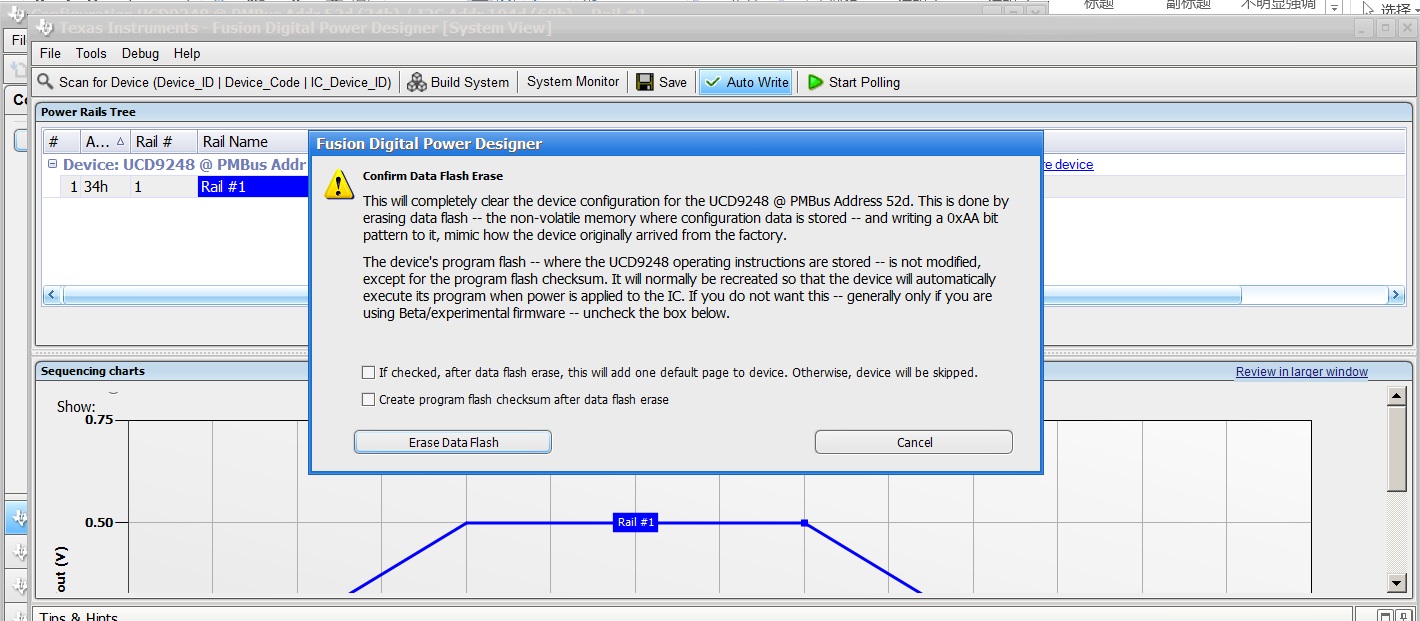
Task: Toggle the Auto Write option
Action: pos(746,82)
